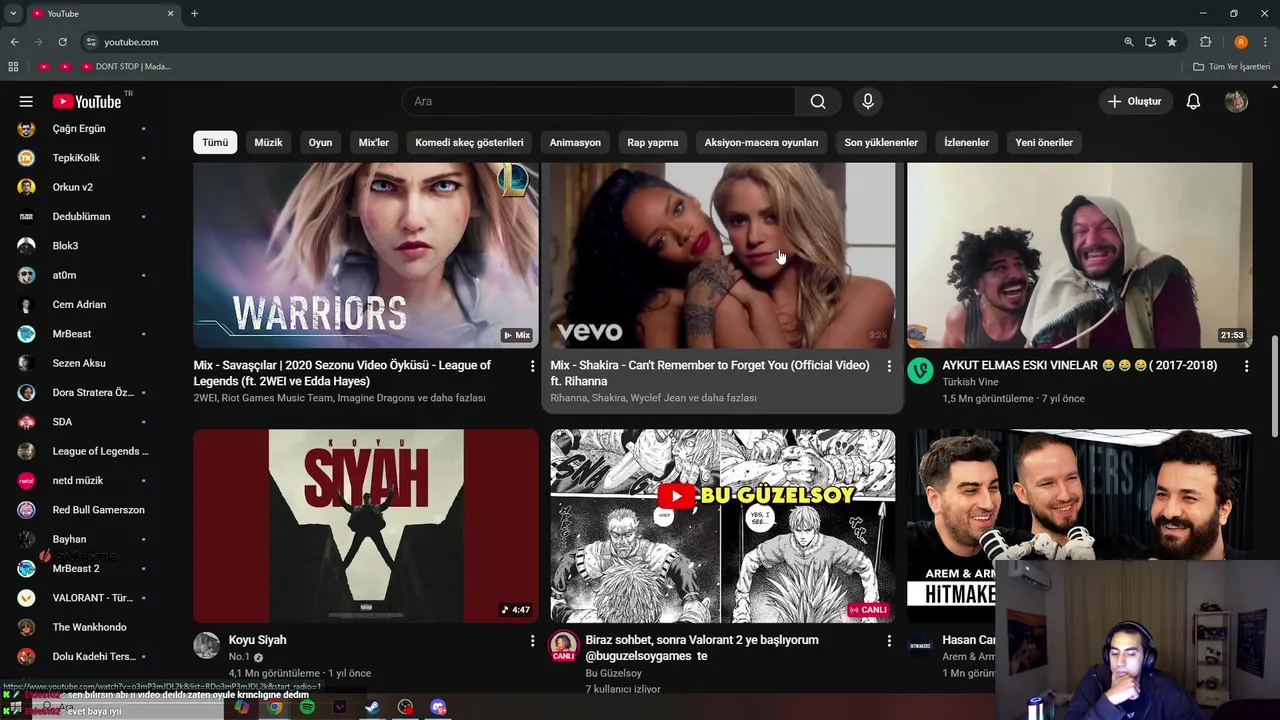Open Spotify from the taskbar
Image resolution: width=1280 pixels, height=720 pixels.
pos(307,707)
